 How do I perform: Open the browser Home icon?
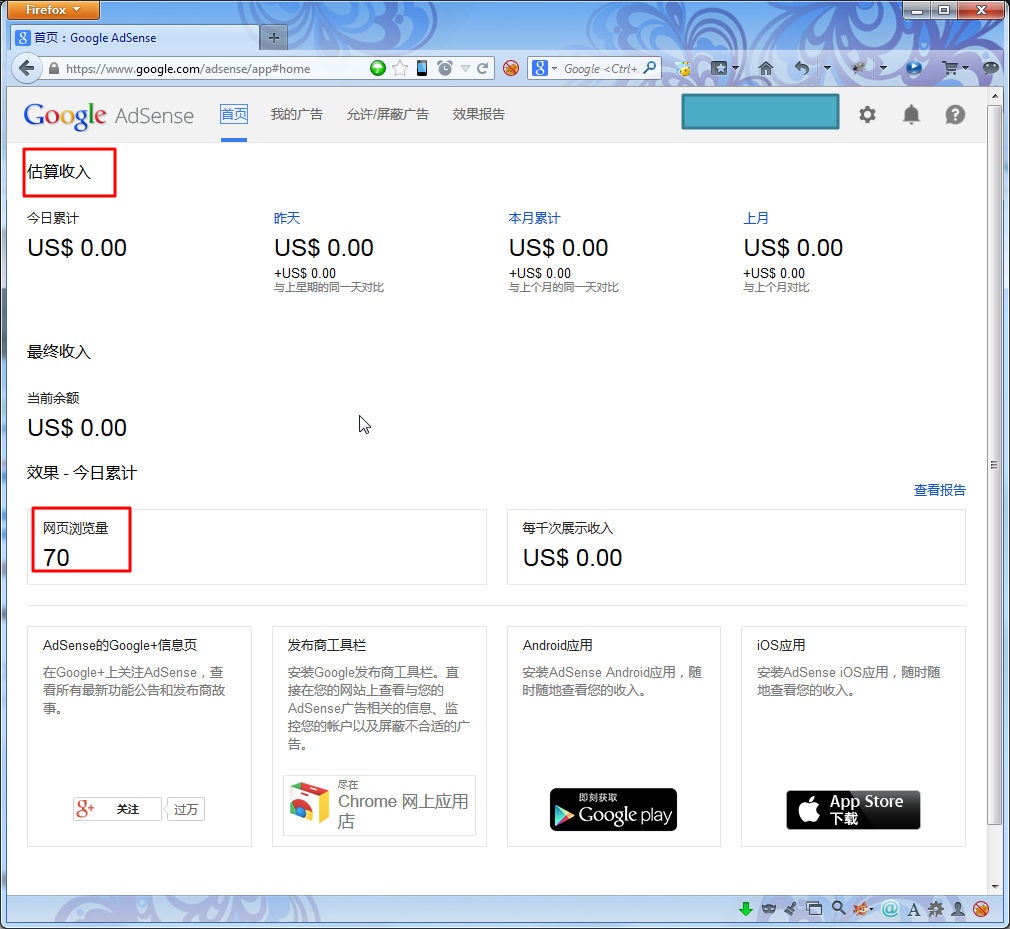(765, 68)
